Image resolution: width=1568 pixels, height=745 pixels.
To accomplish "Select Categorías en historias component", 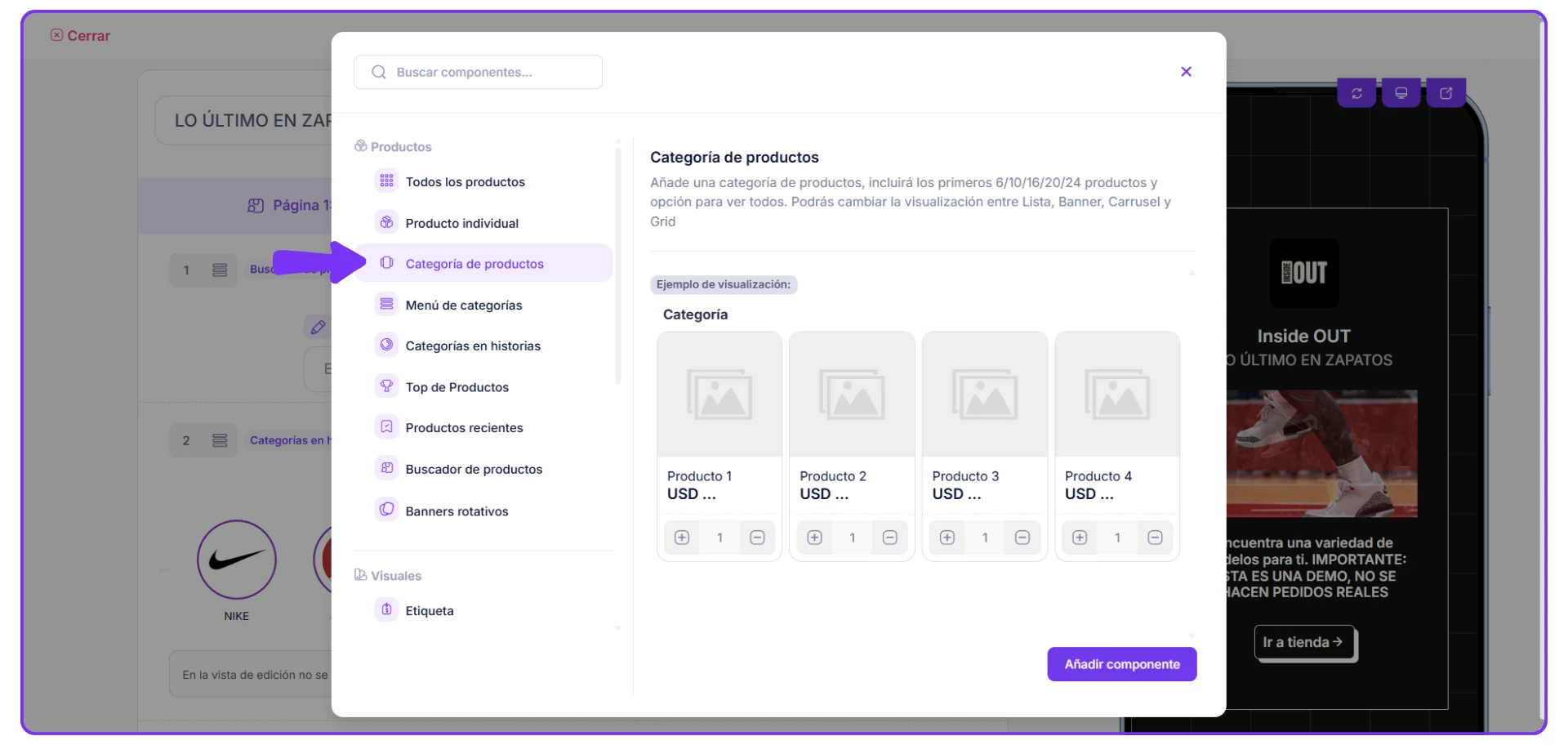I will pyautogui.click(x=473, y=346).
